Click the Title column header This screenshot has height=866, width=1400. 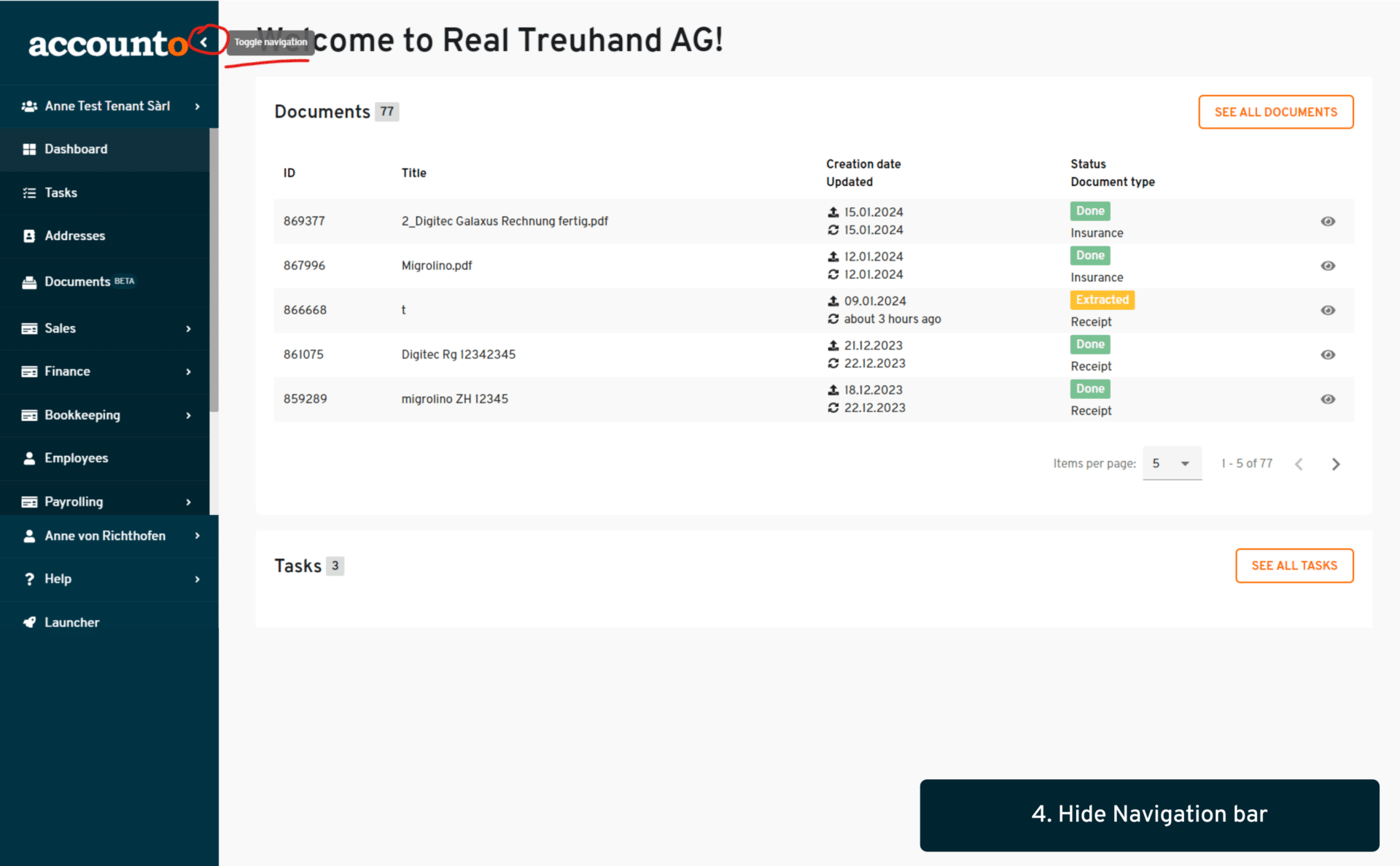point(413,174)
